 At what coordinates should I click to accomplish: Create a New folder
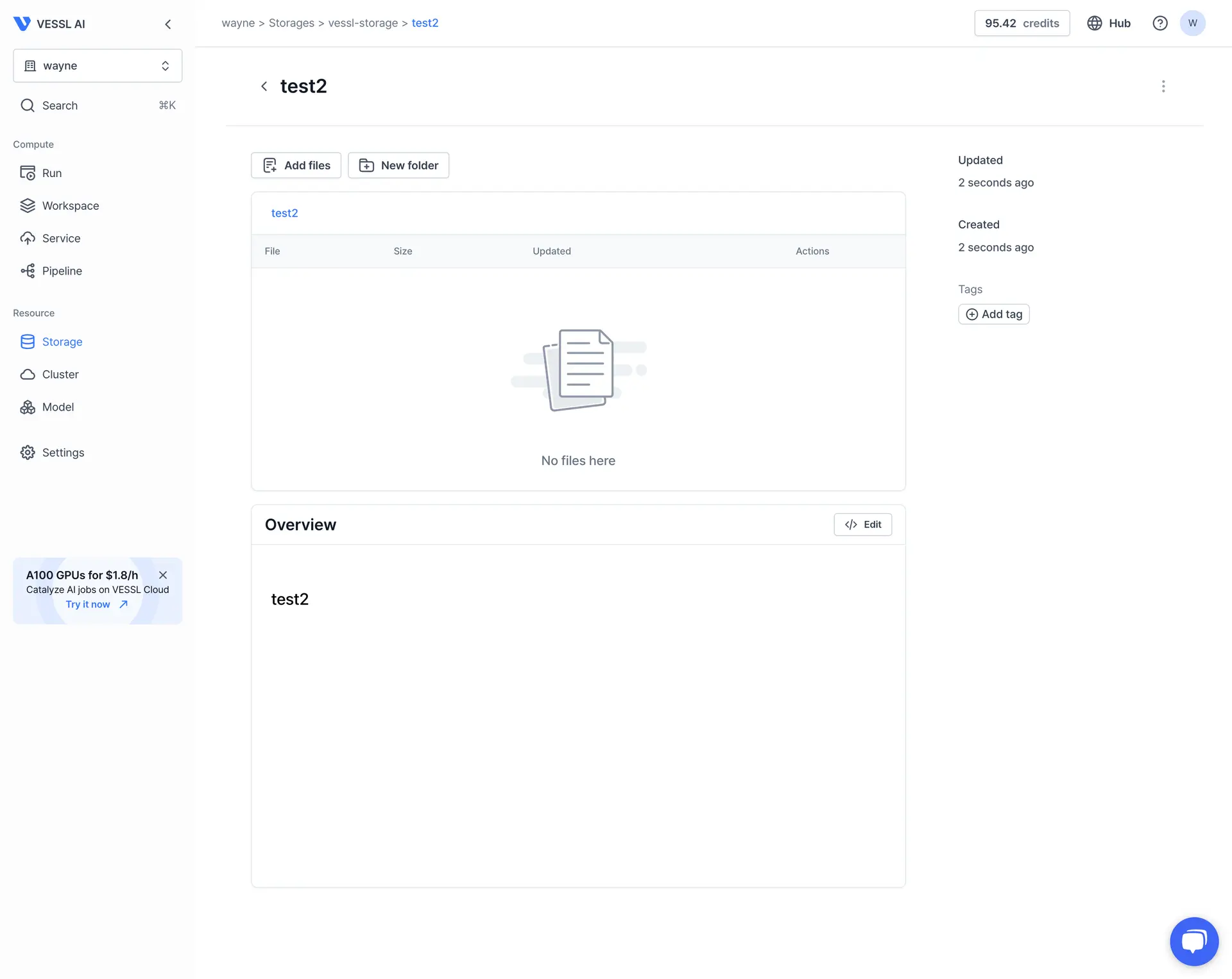point(398,166)
